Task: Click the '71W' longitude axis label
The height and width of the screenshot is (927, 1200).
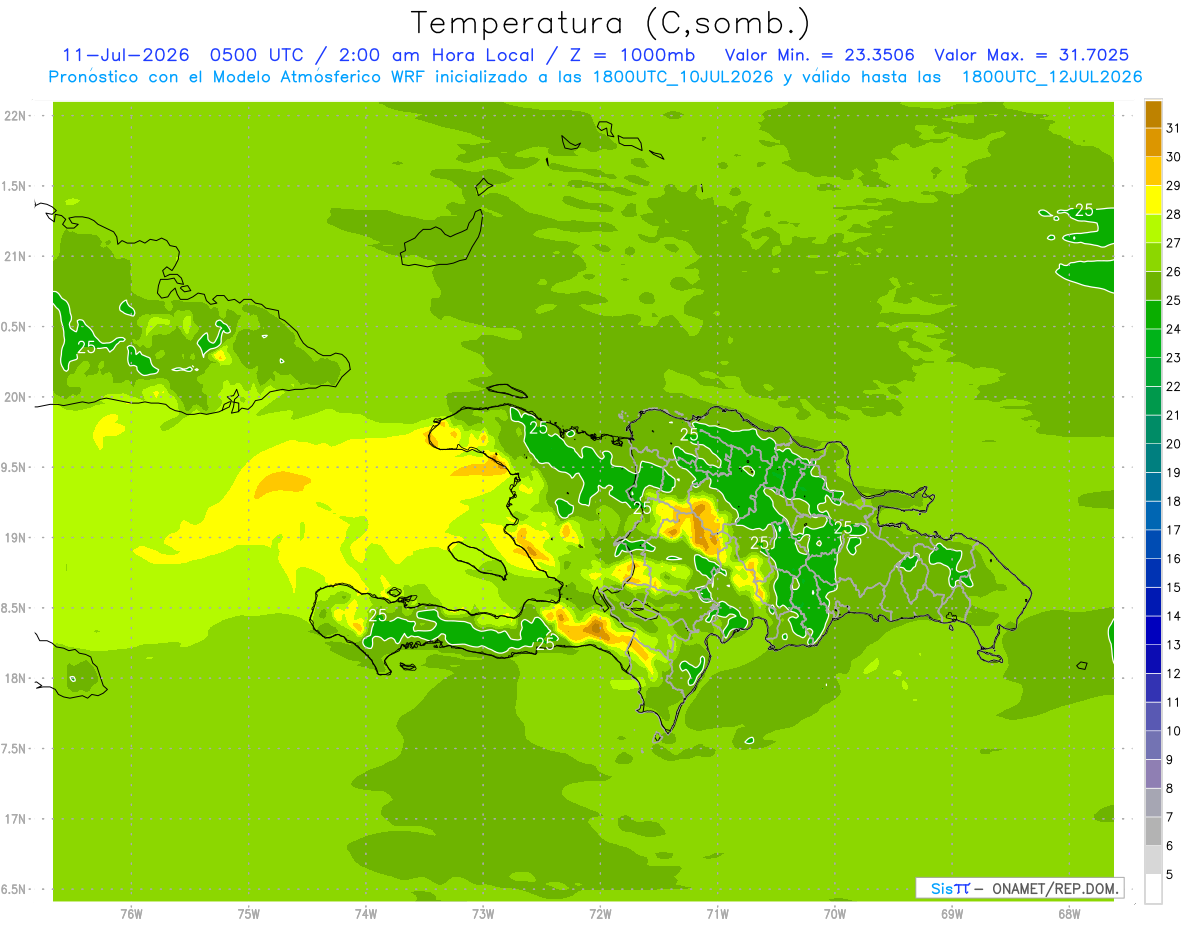Action: coord(717,913)
